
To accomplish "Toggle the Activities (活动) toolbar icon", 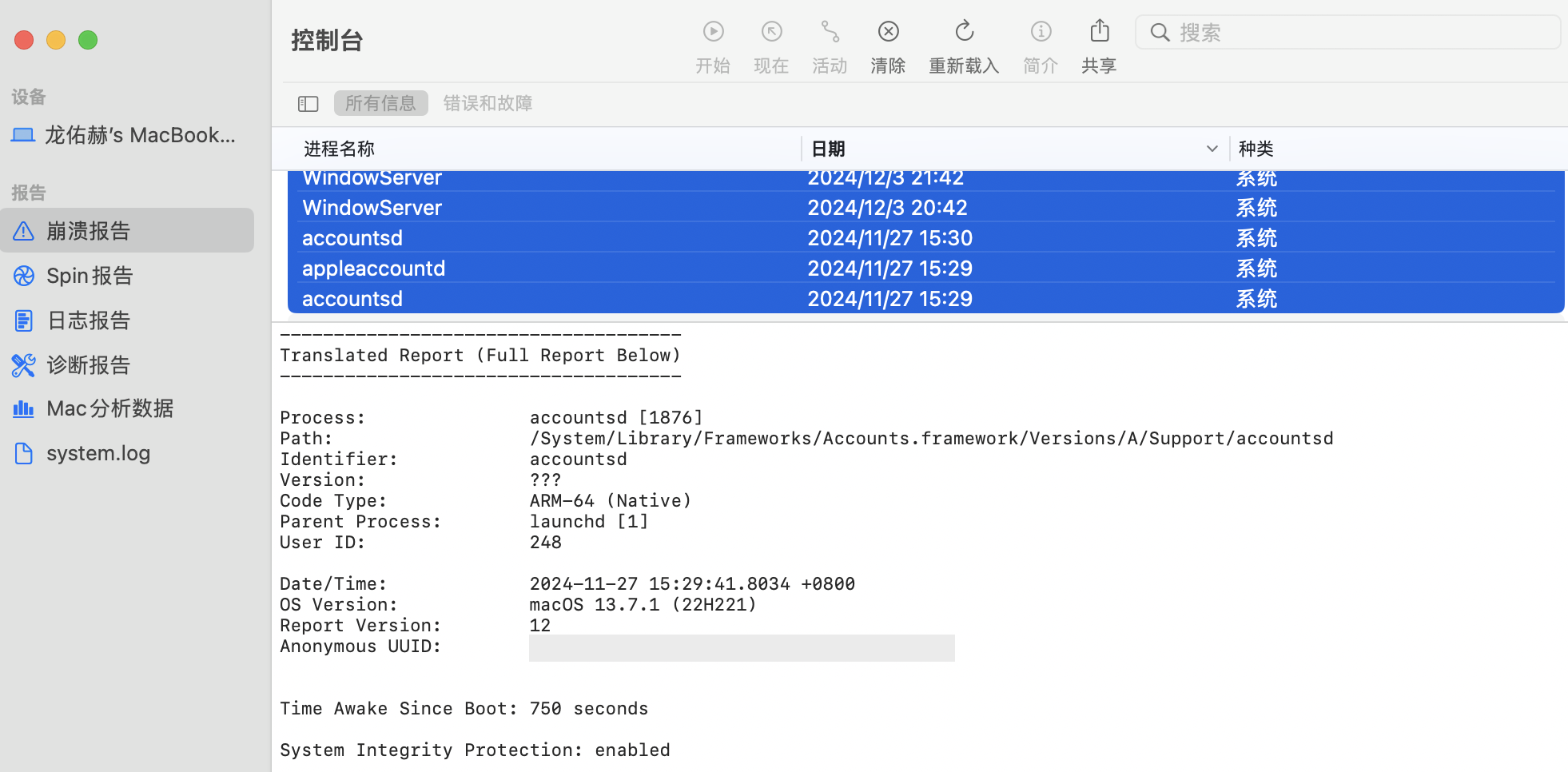I will 830,32.
